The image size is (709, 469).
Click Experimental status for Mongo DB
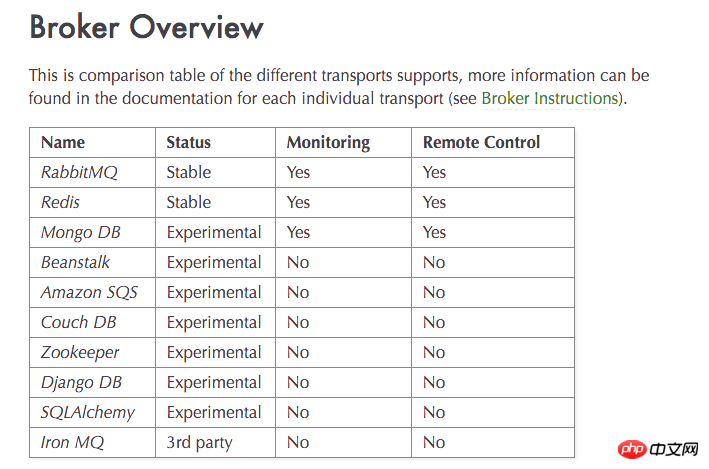coord(214,232)
